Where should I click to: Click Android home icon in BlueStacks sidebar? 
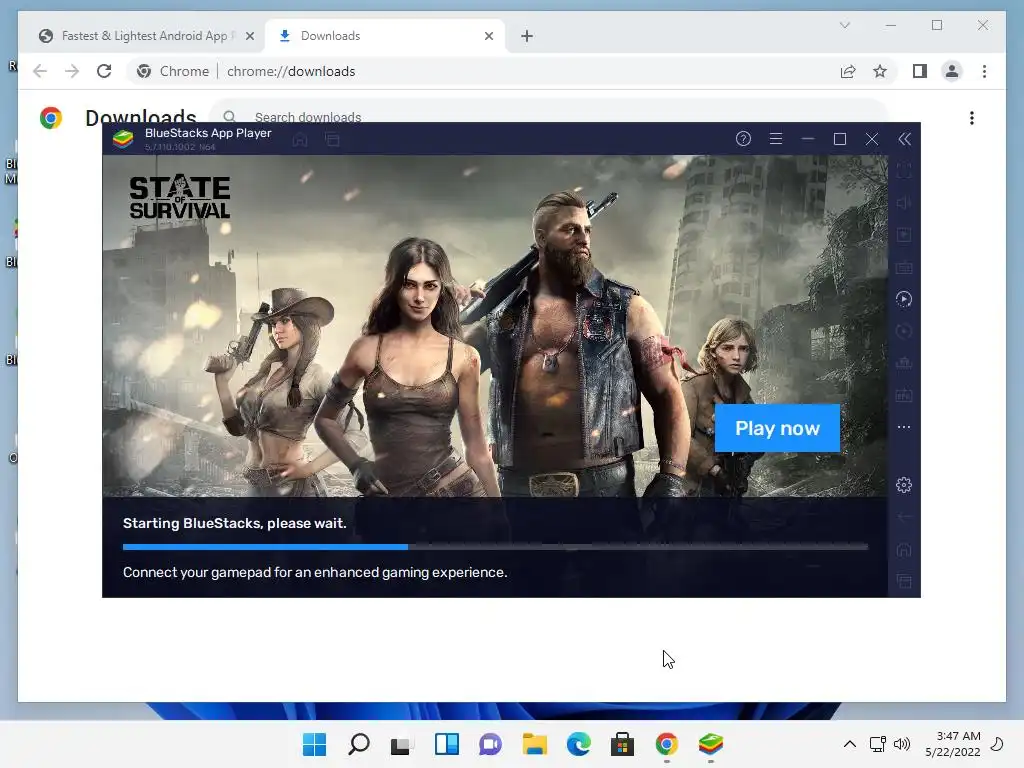pos(904,549)
